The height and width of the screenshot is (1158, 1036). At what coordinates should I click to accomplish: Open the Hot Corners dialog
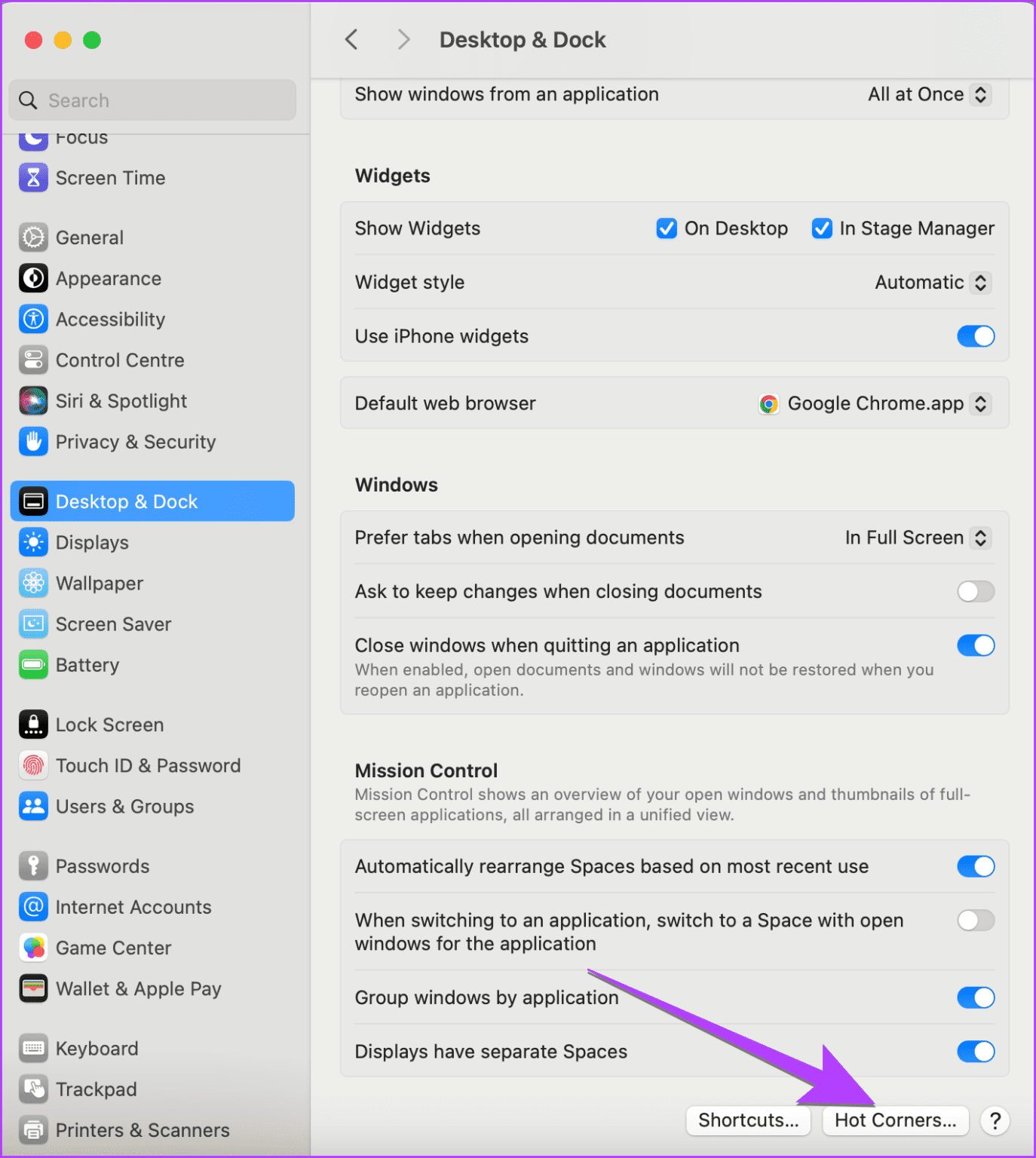pyautogui.click(x=895, y=1120)
